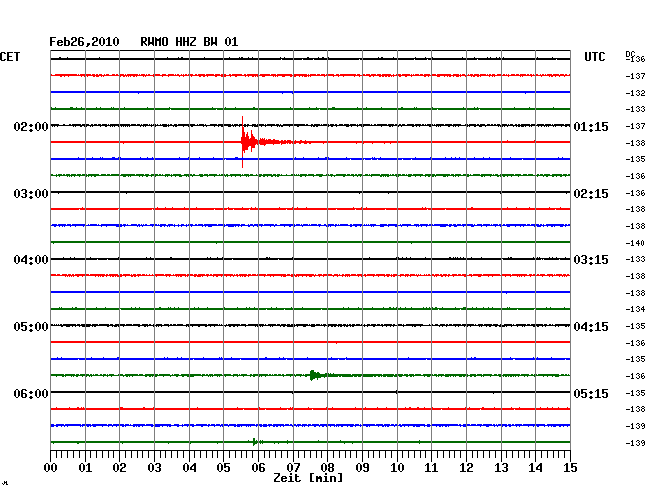Select minute 15 on the time axis

[x=570, y=467]
